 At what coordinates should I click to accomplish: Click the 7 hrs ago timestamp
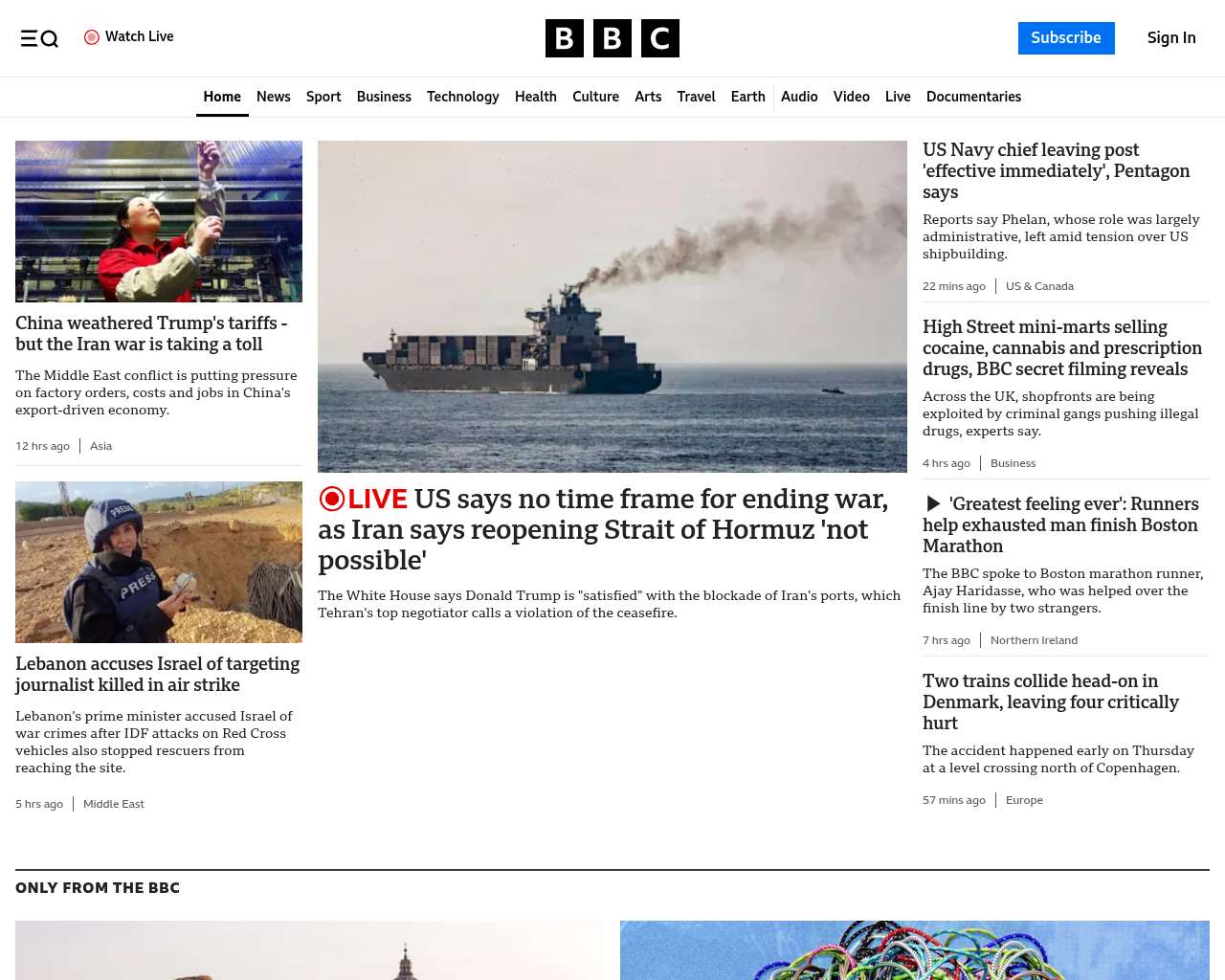tap(947, 640)
